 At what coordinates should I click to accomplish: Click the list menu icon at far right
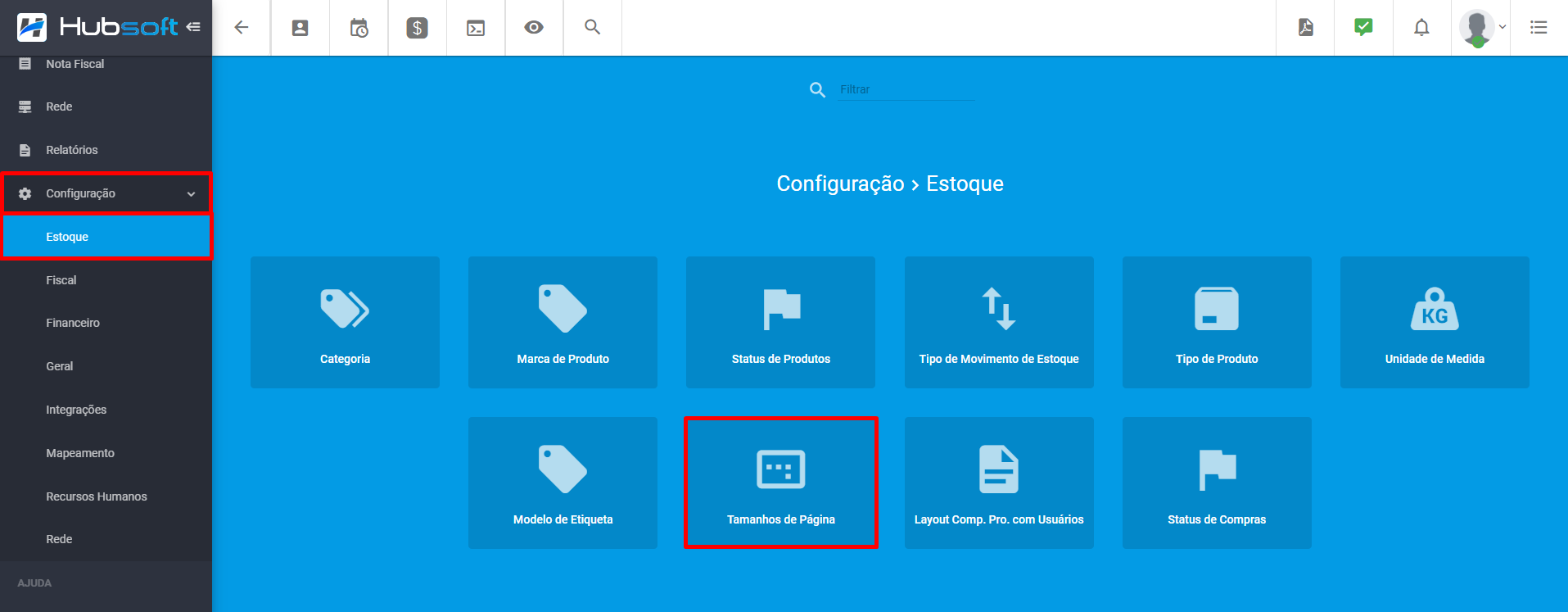1539,27
